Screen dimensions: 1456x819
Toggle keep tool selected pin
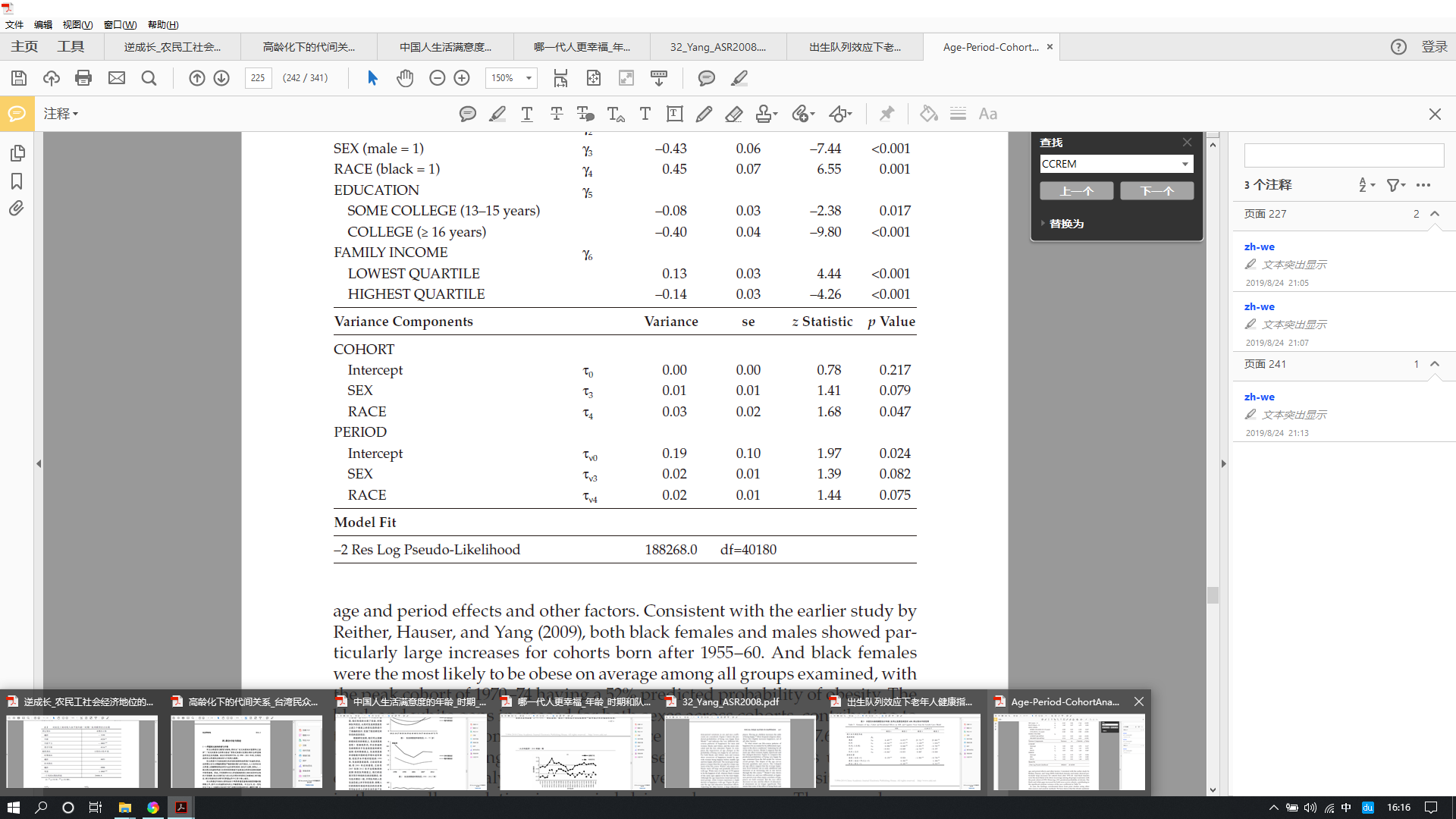(x=886, y=114)
